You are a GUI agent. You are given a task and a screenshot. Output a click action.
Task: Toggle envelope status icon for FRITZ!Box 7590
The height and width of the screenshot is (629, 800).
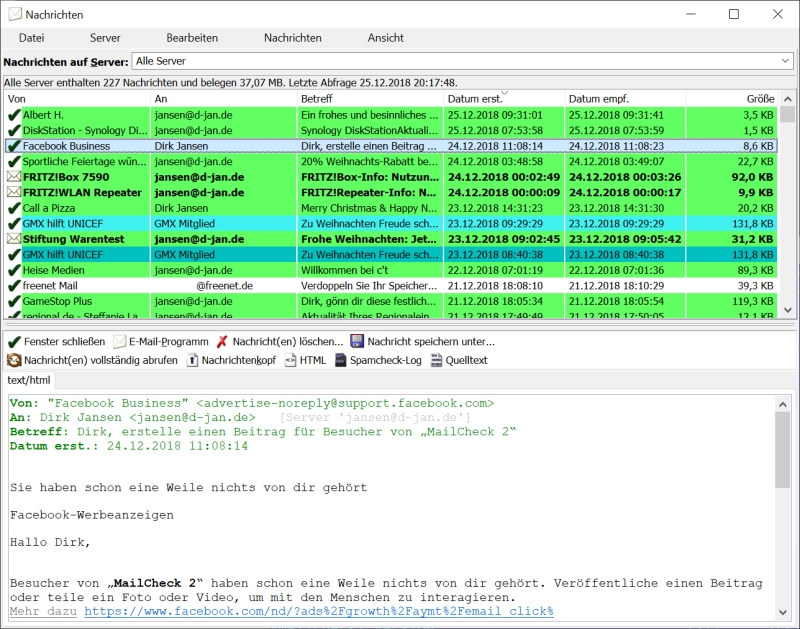point(14,177)
